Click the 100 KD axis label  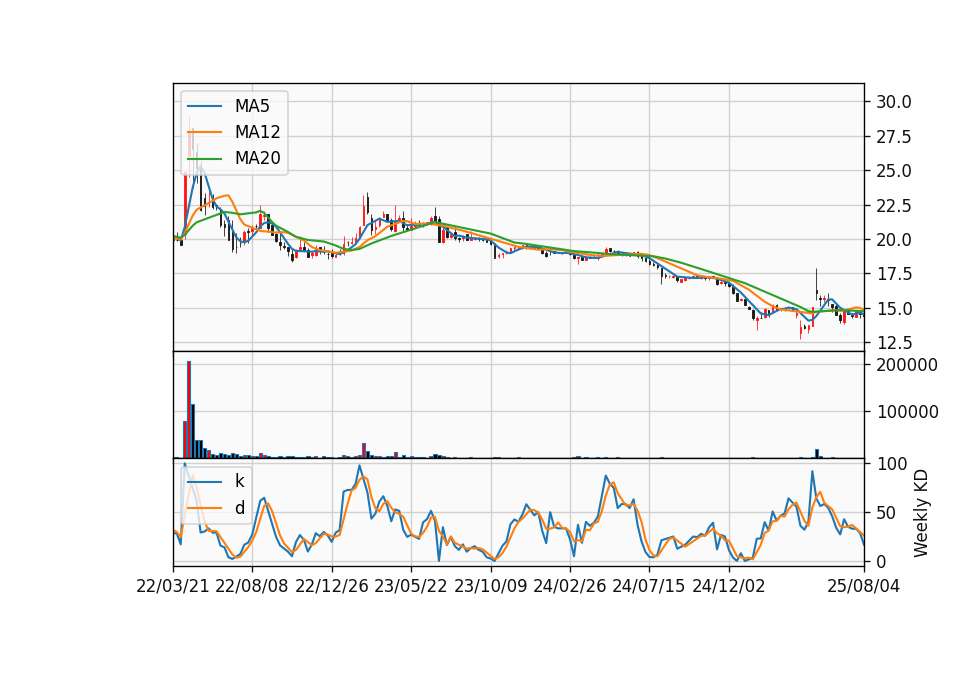pyautogui.click(x=891, y=464)
